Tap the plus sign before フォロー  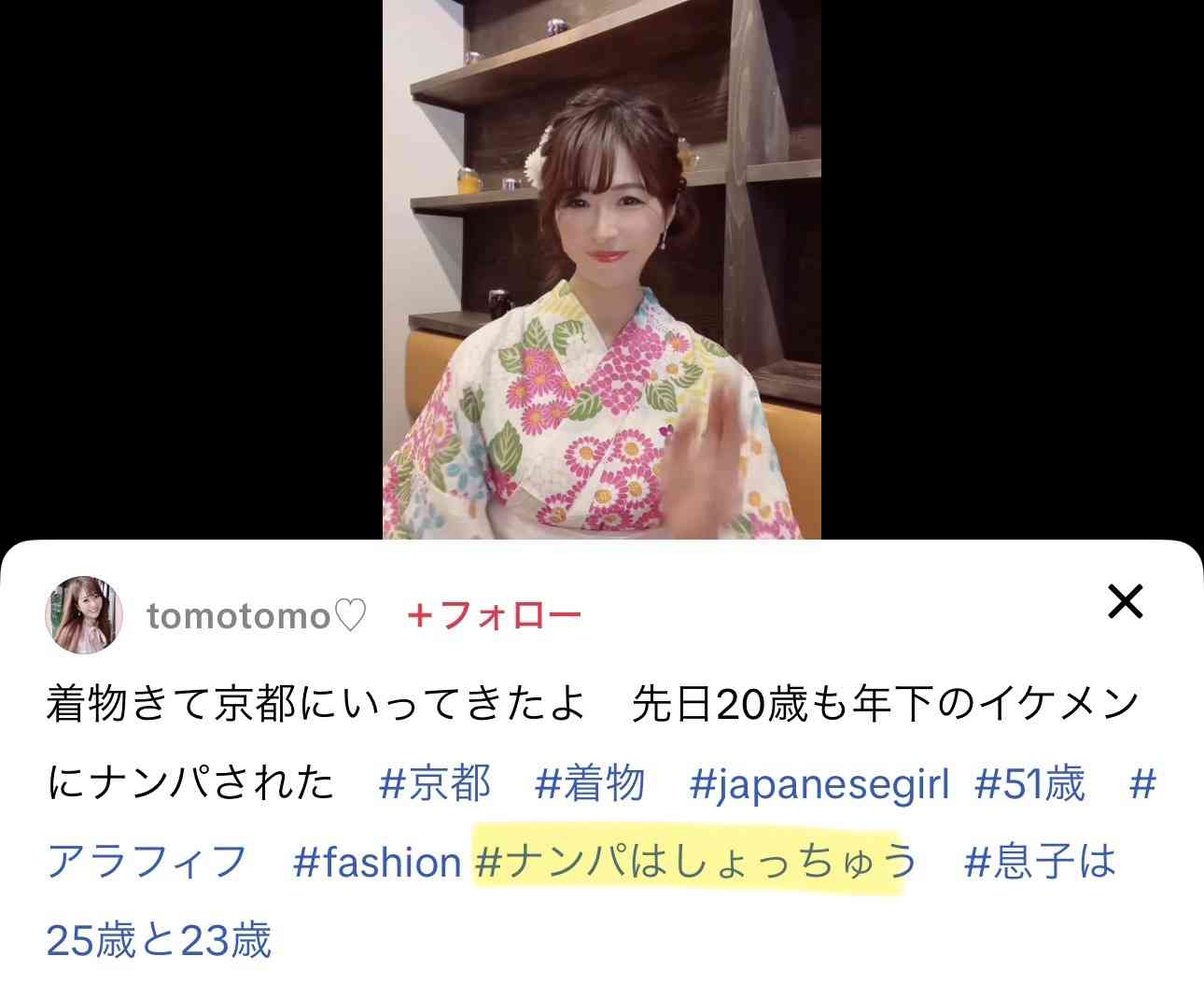(x=421, y=616)
